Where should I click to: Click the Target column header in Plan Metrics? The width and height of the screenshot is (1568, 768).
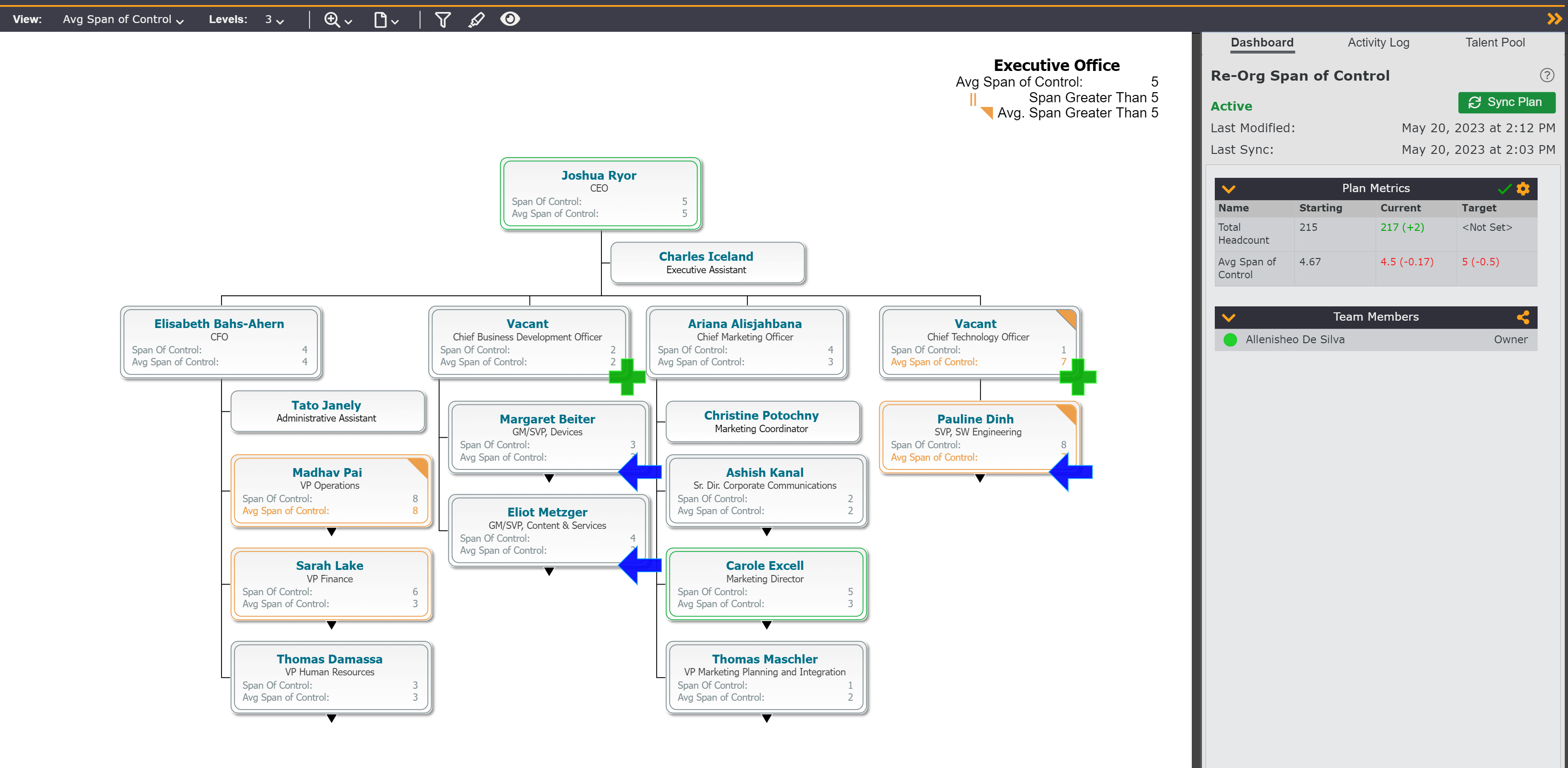tap(1479, 208)
